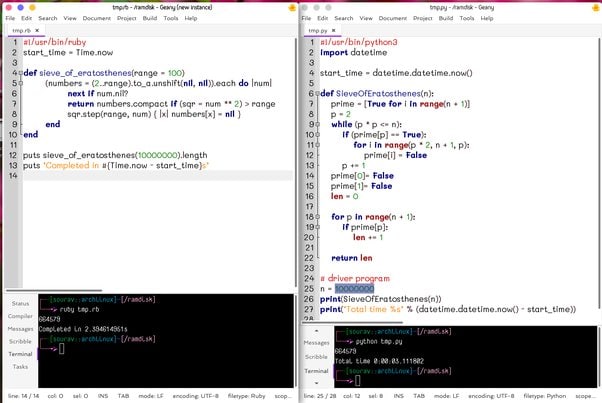The width and height of the screenshot is (602, 403).
Task: Click 'start_time = Time.now' line in tmp.rb
Action: pyautogui.click(x=68, y=53)
